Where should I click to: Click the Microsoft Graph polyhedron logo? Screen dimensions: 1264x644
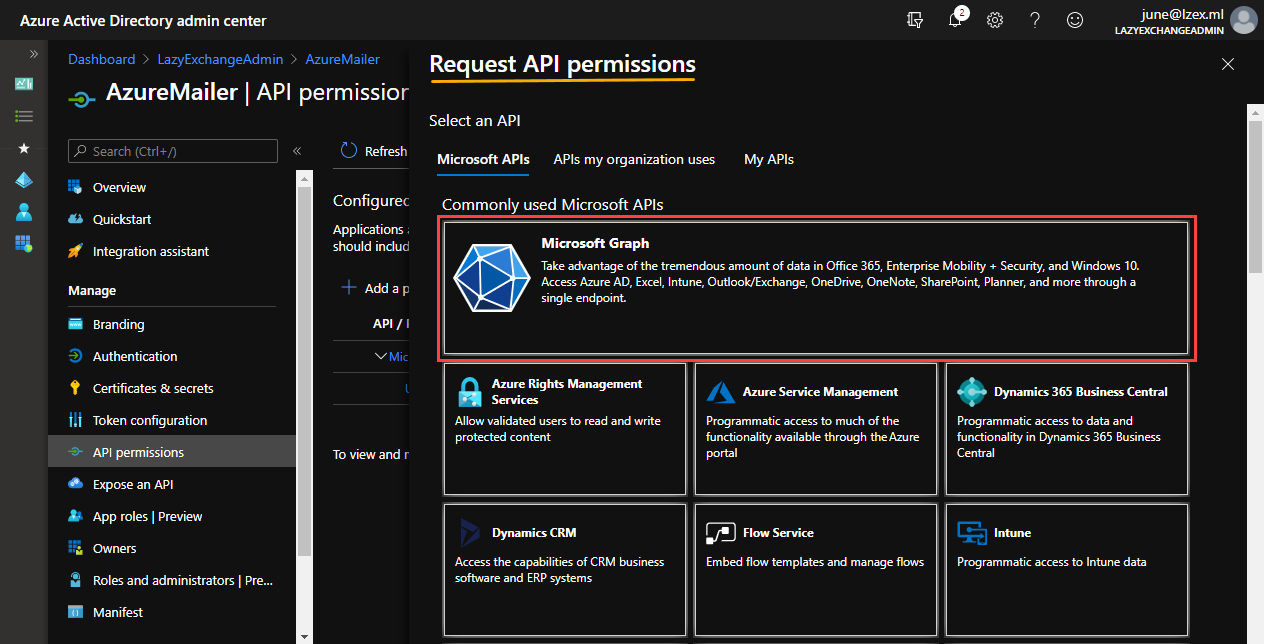(491, 277)
